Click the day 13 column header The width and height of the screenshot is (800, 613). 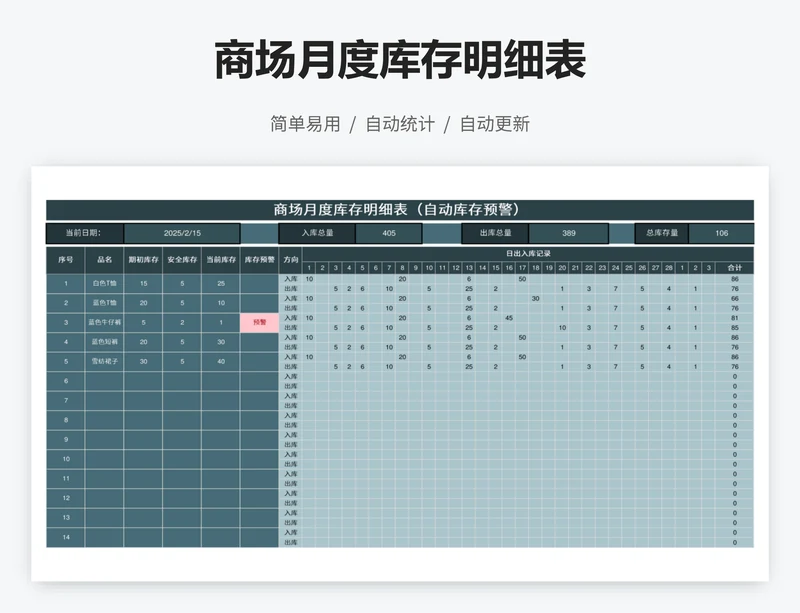tap(469, 268)
